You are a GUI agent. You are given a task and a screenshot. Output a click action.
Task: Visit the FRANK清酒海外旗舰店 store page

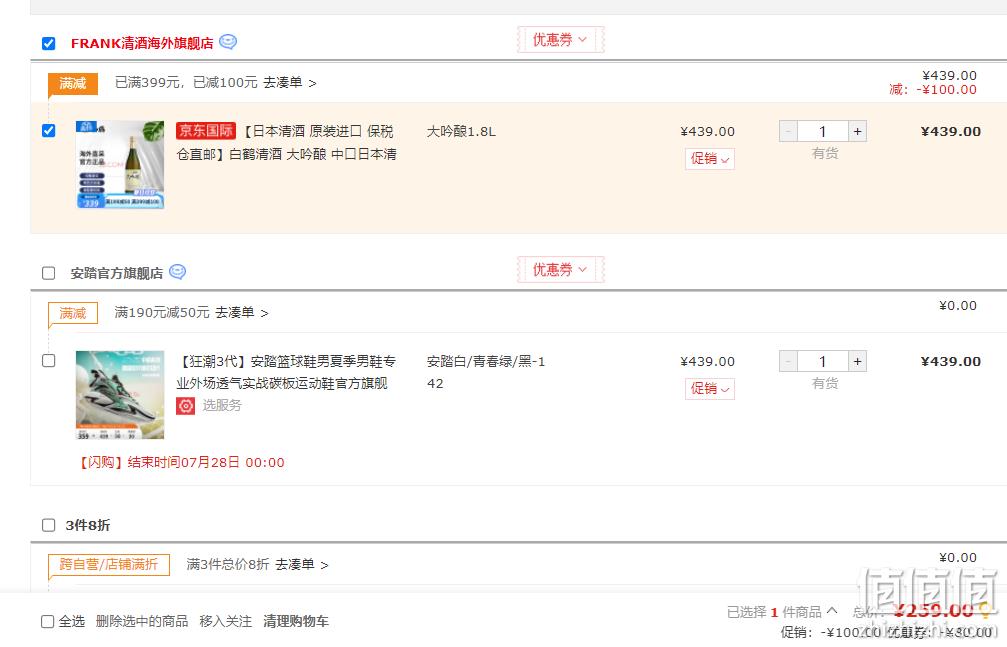point(142,43)
